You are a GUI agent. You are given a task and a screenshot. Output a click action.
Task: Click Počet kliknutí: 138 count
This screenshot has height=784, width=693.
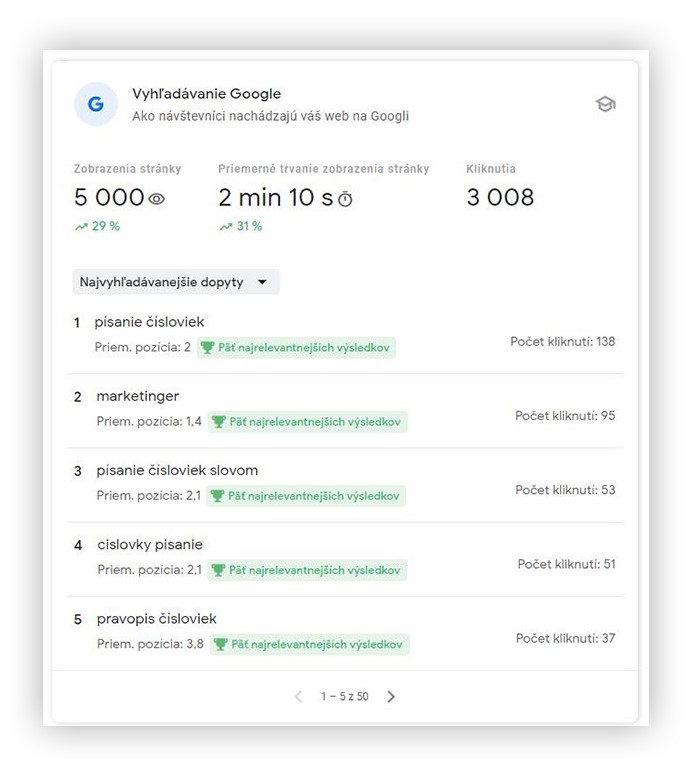[562, 342]
